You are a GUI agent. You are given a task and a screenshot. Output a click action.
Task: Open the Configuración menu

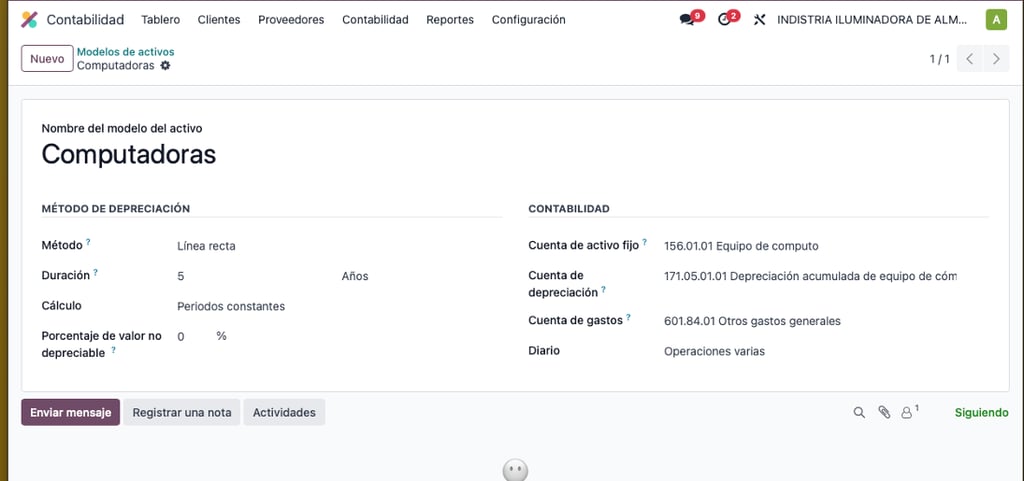coord(528,20)
